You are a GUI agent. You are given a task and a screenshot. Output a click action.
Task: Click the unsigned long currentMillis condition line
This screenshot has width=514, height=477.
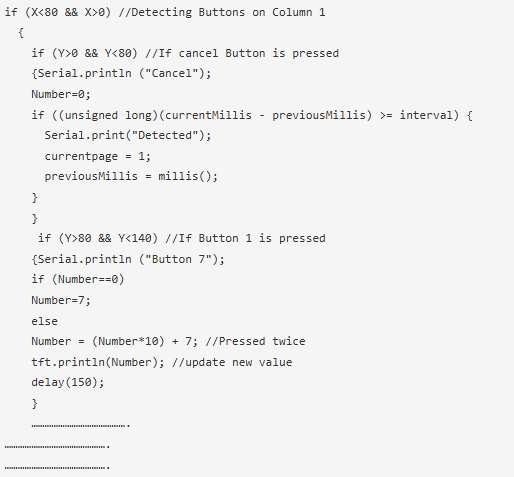pos(252,115)
